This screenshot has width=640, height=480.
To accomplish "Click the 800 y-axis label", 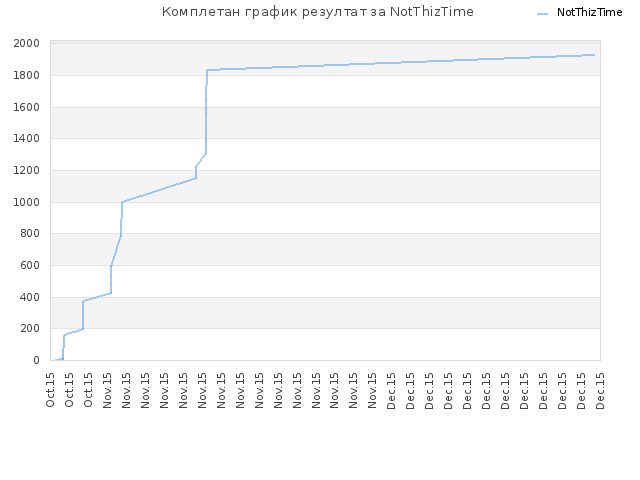I will [x=30, y=233].
